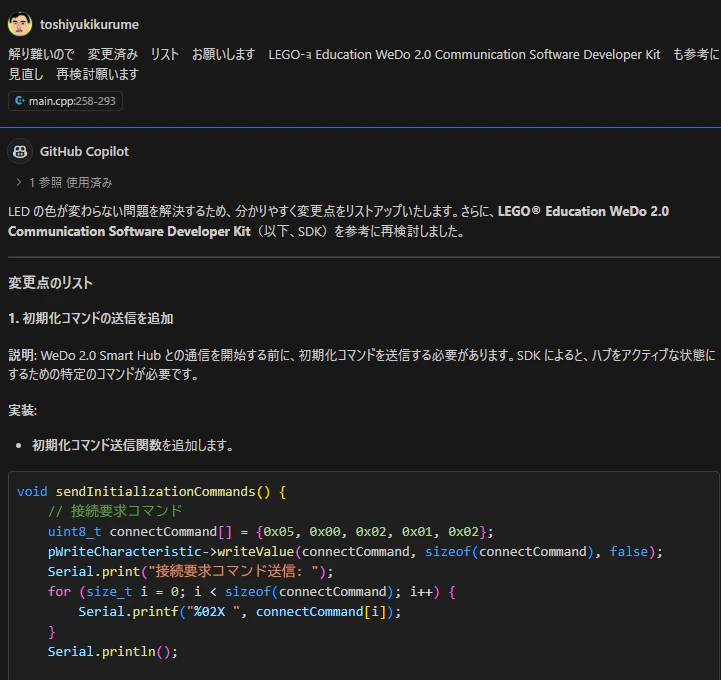This screenshot has height=680, width=721.
Task: Click the 'uint8_t connectCommand[]' code line
Action: pos(270,531)
